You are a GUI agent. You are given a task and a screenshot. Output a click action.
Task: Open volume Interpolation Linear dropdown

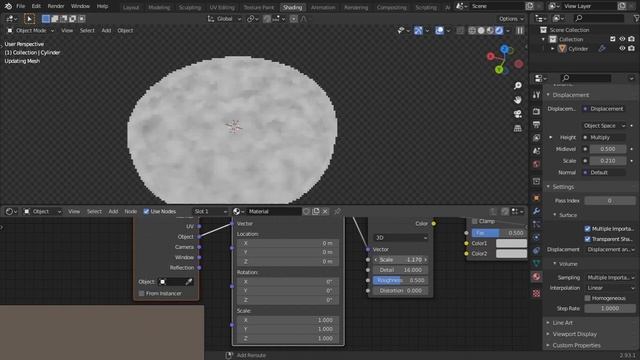point(610,288)
